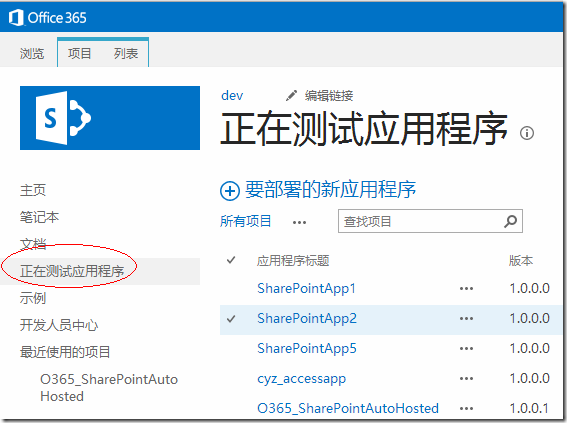
Task: Open O365_SharePointAutoHosted in the app list
Action: tap(348, 409)
